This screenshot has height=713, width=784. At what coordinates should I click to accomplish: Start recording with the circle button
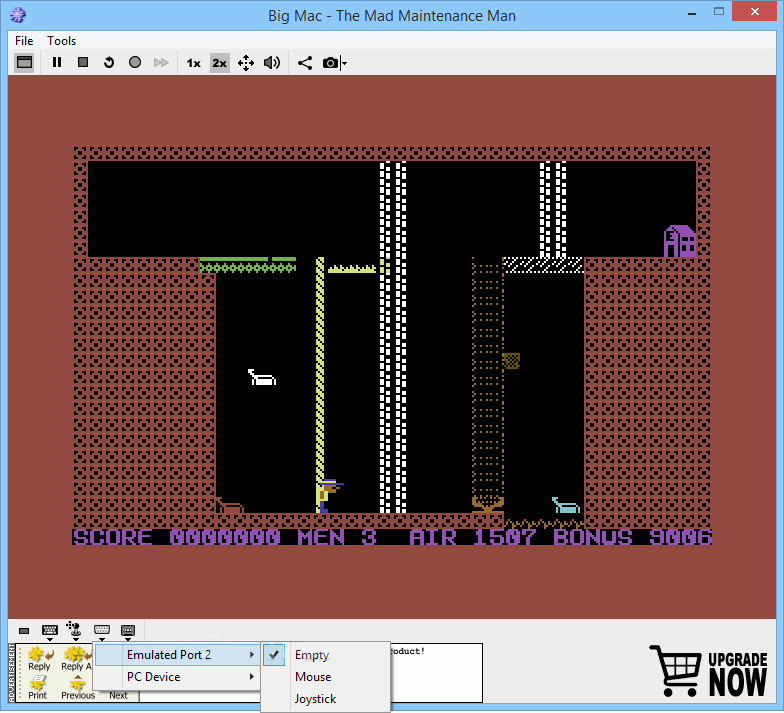coord(135,62)
